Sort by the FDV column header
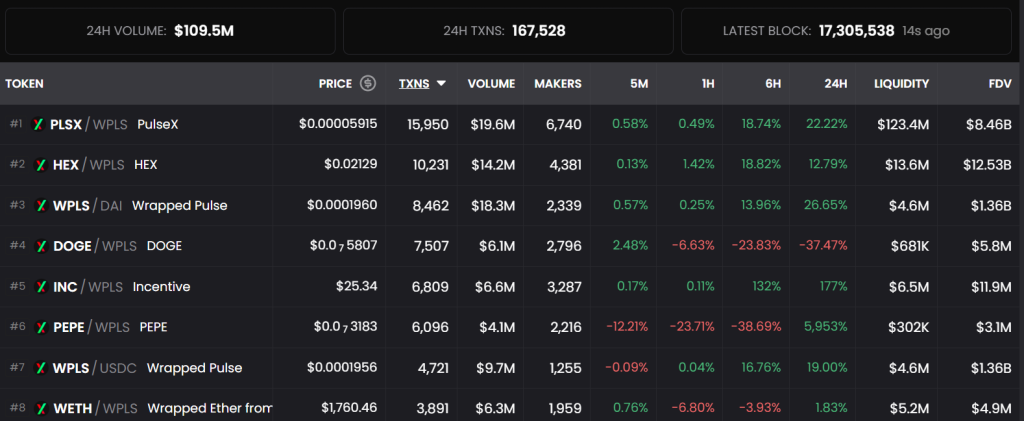Viewport: 1024px width, 421px height. [1000, 84]
